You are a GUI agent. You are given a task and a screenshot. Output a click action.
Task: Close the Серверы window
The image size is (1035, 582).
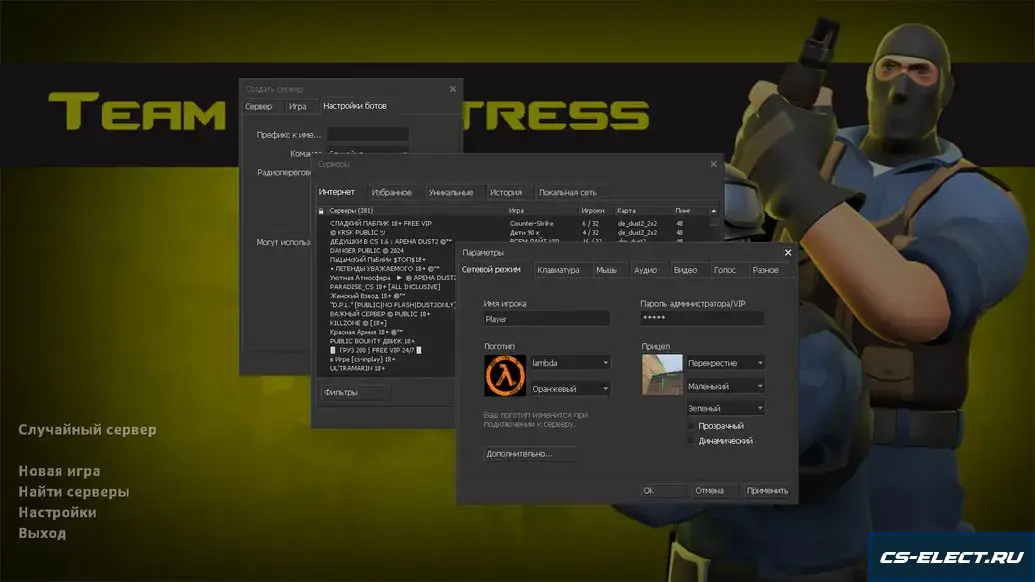[x=714, y=164]
